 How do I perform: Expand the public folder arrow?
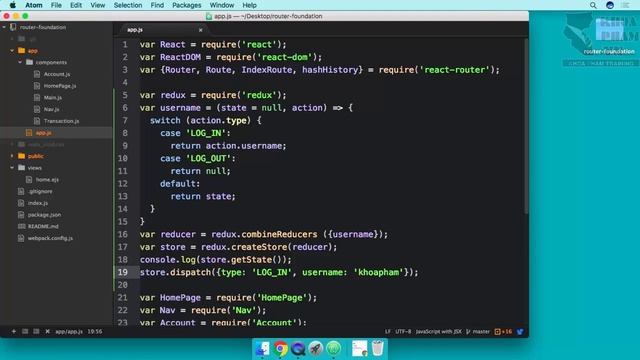[12, 156]
